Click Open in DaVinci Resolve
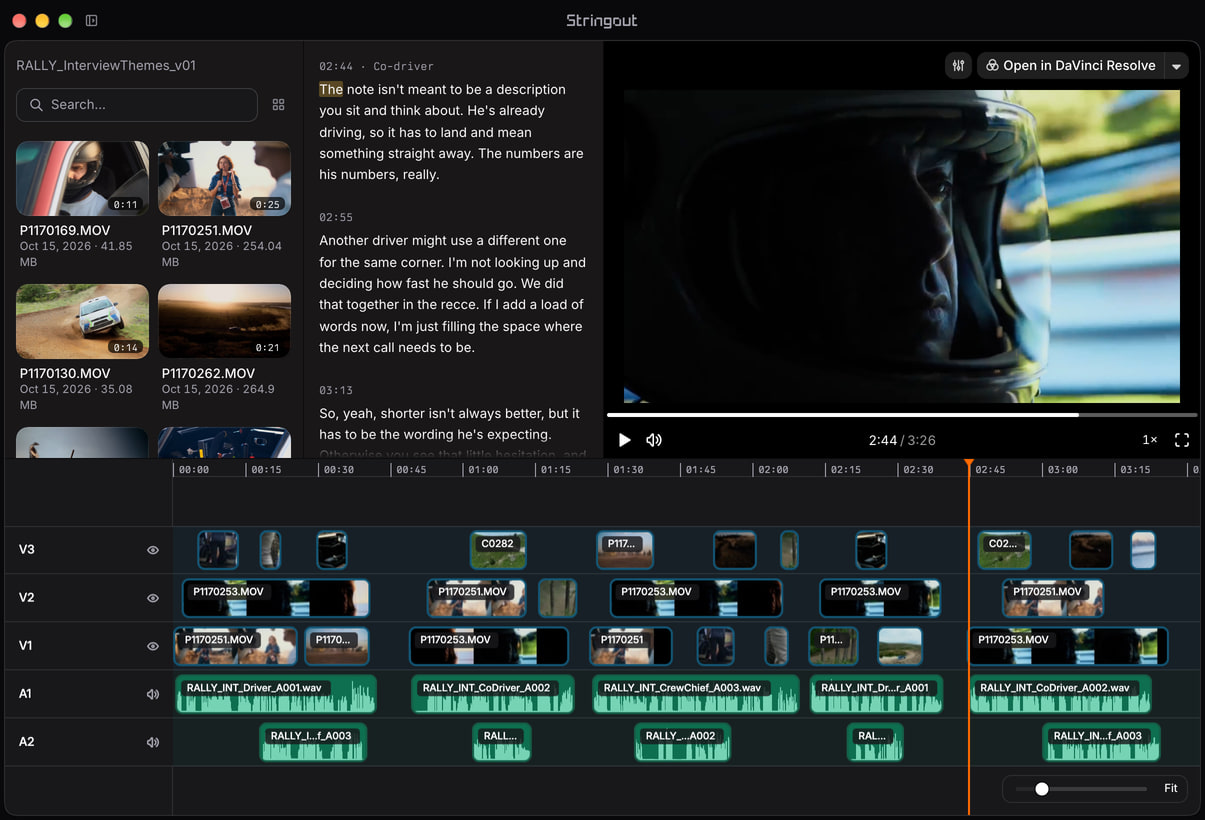 pos(1070,66)
